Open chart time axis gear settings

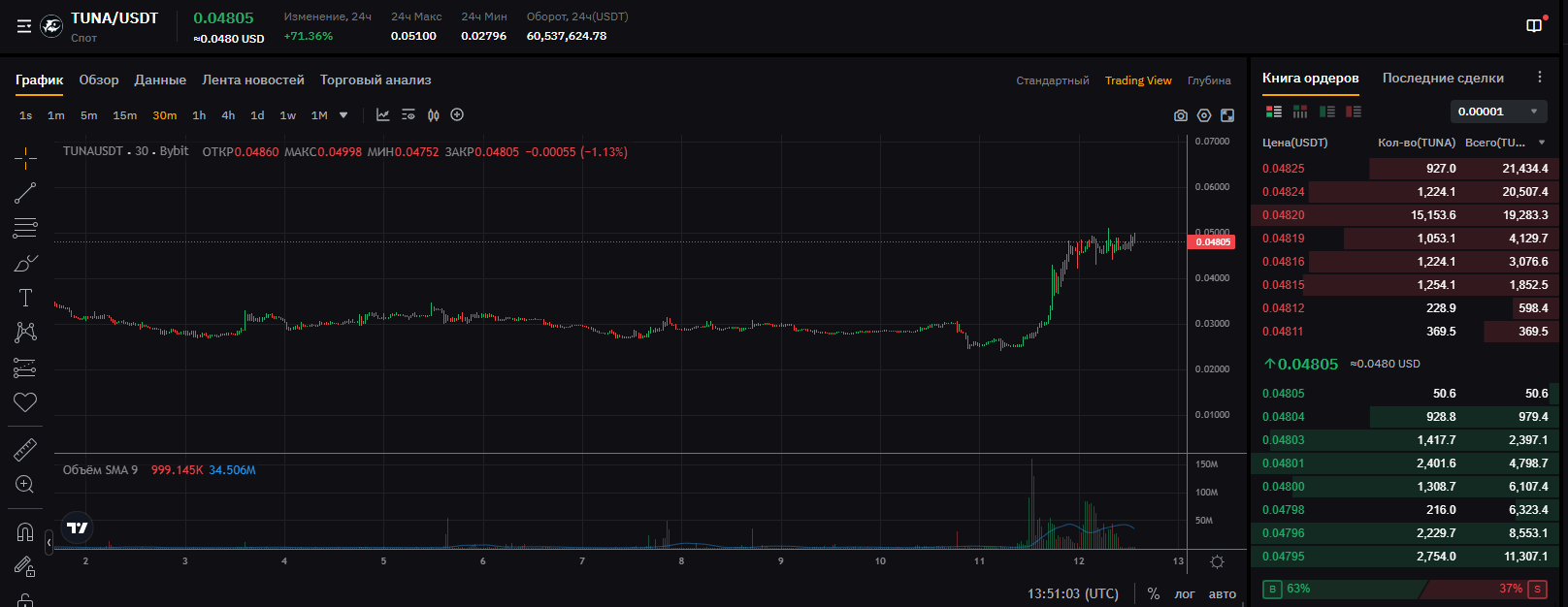click(1218, 561)
